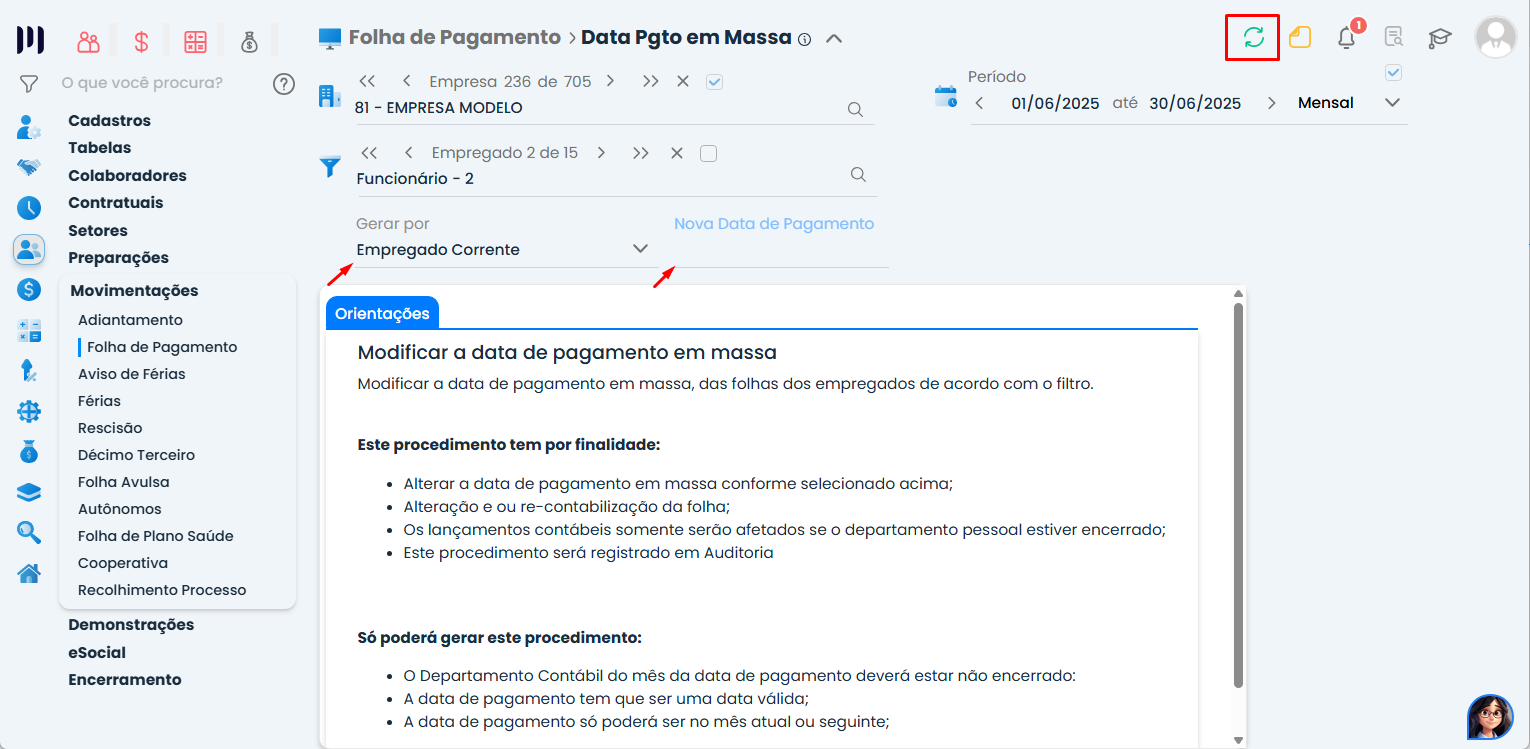Click the dollar sign icon in top toolbar
This screenshot has width=1530, height=749.
141,40
